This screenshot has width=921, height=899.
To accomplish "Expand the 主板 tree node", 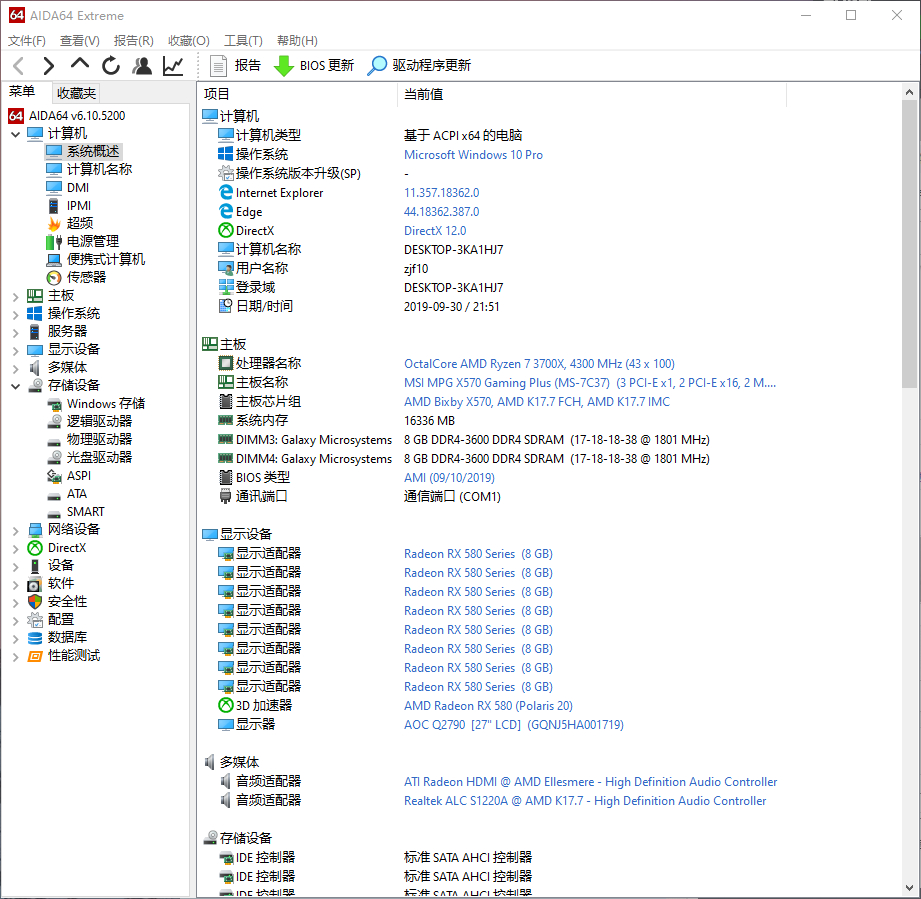I will click(15, 297).
